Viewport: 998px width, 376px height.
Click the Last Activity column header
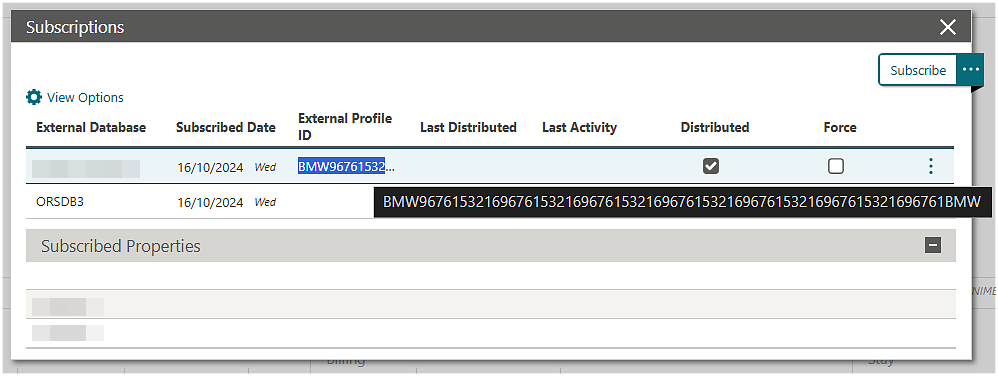(579, 127)
